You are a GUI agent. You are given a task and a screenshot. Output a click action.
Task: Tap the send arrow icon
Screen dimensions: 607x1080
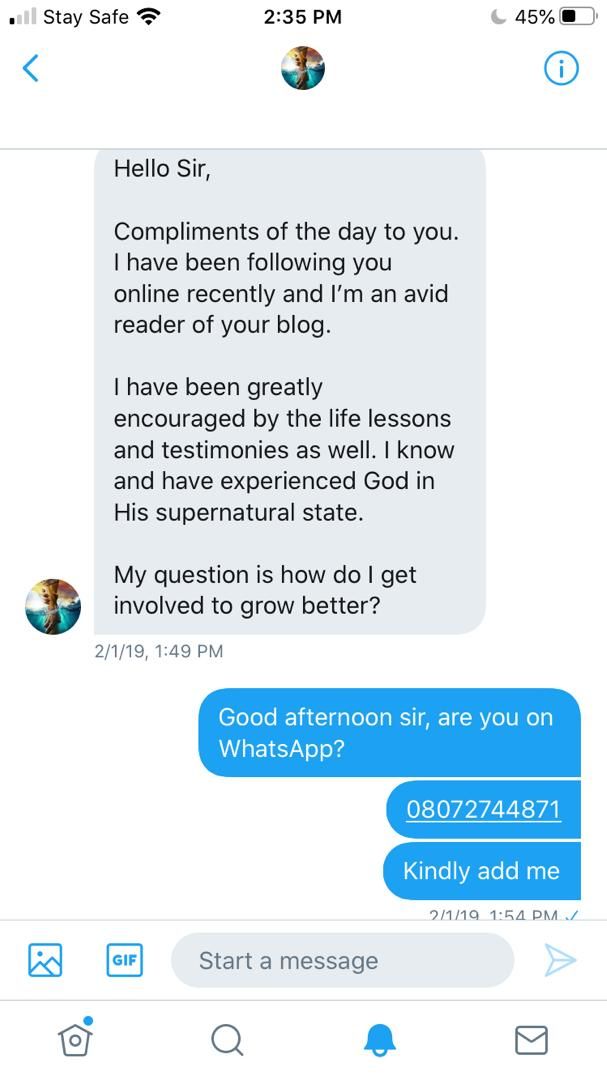click(x=559, y=960)
